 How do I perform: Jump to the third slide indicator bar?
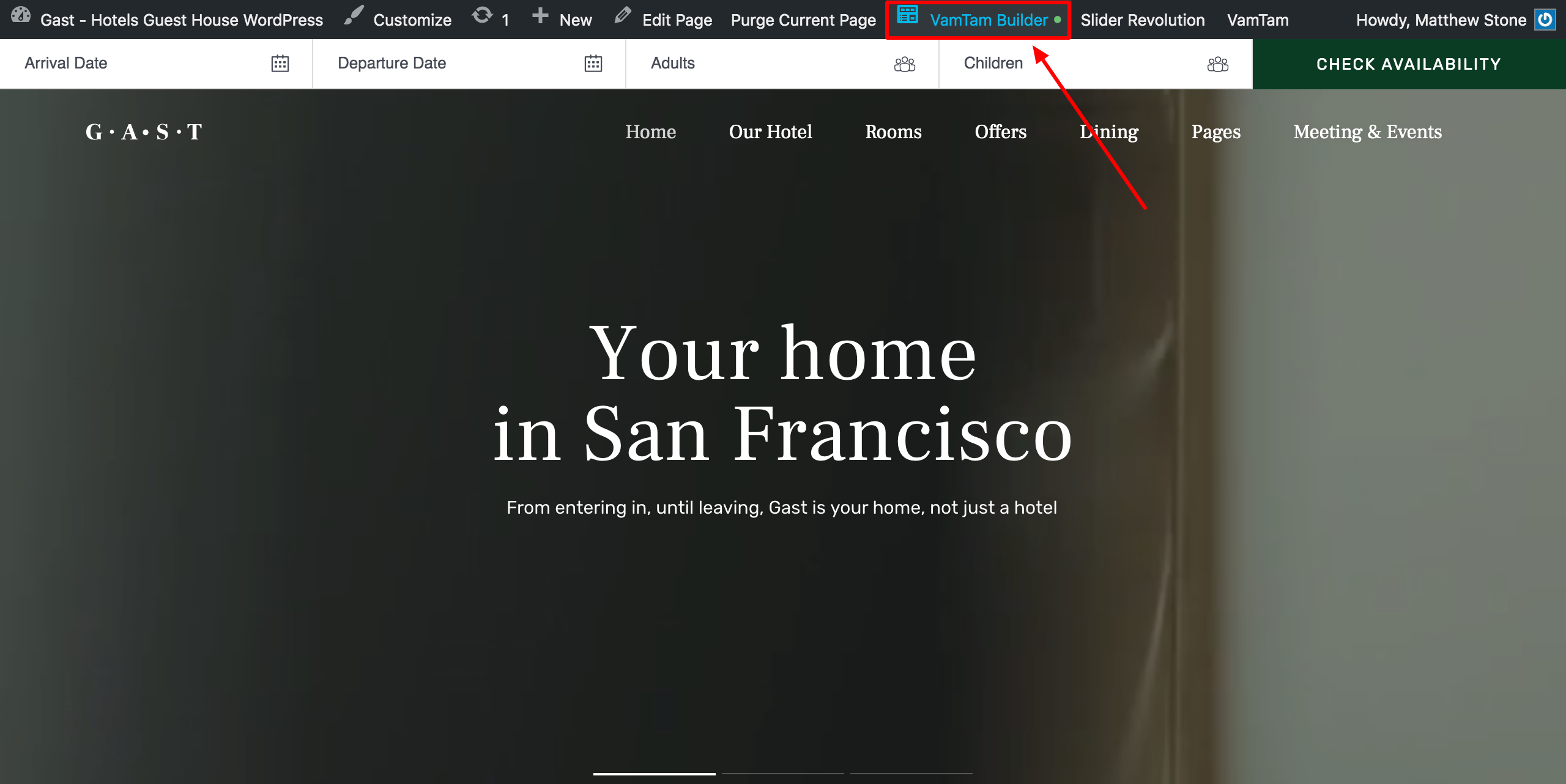coord(911,774)
